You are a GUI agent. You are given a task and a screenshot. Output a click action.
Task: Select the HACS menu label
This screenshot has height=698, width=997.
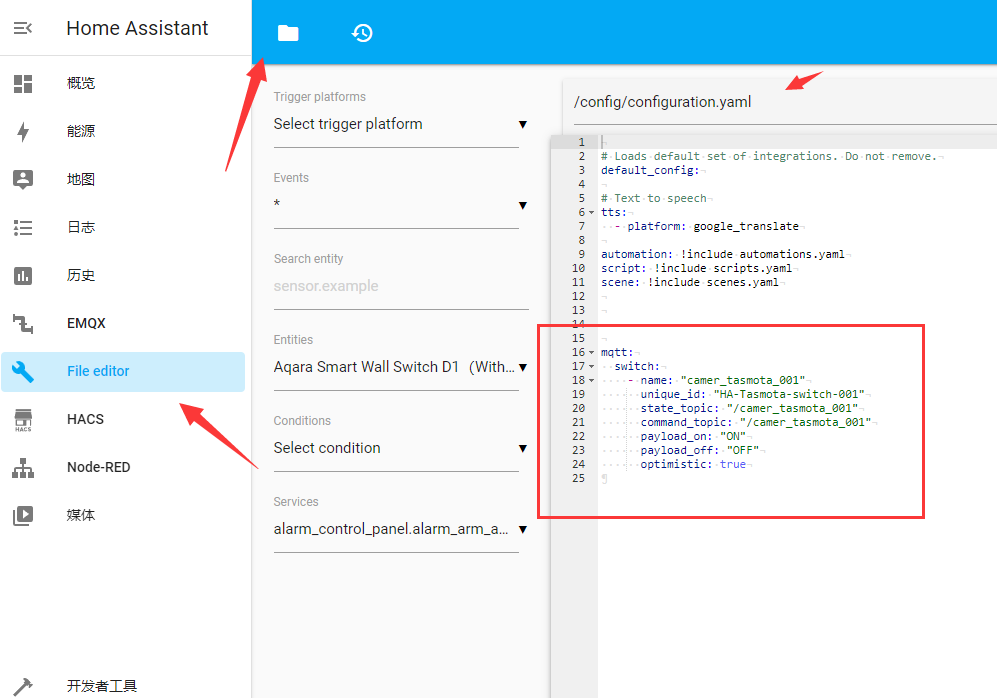tap(85, 420)
